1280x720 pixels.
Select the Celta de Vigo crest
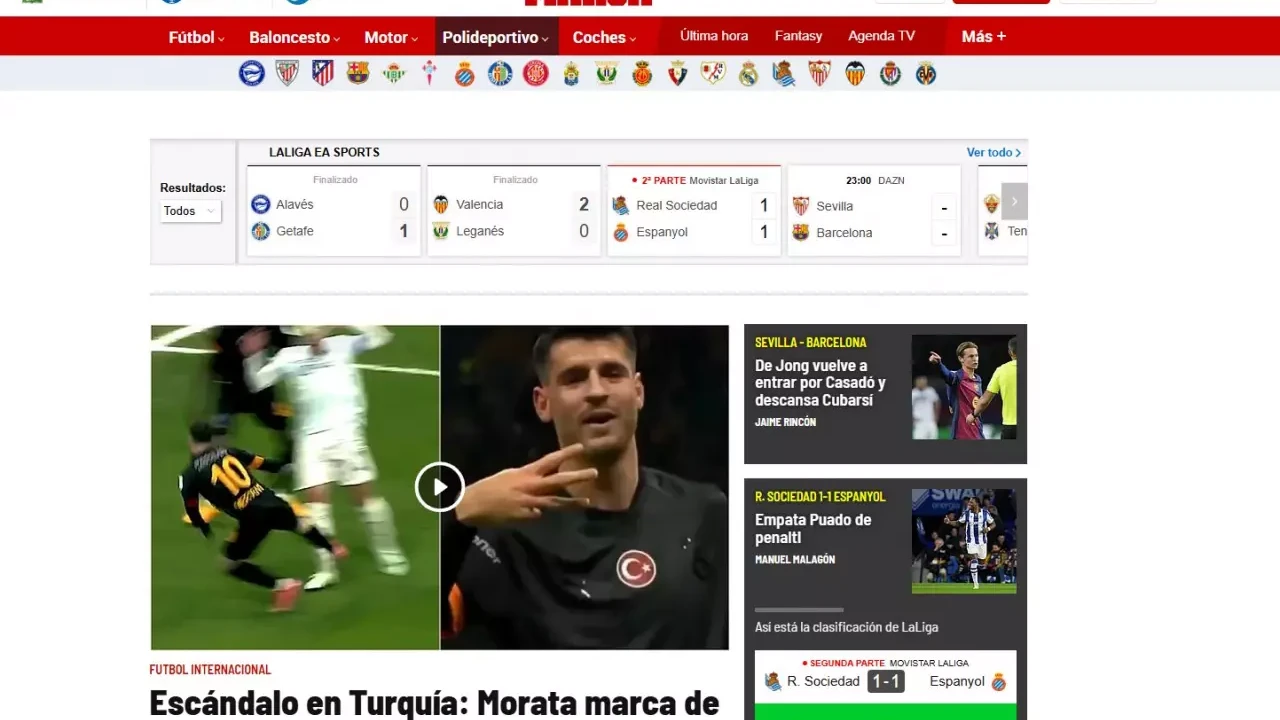click(429, 73)
